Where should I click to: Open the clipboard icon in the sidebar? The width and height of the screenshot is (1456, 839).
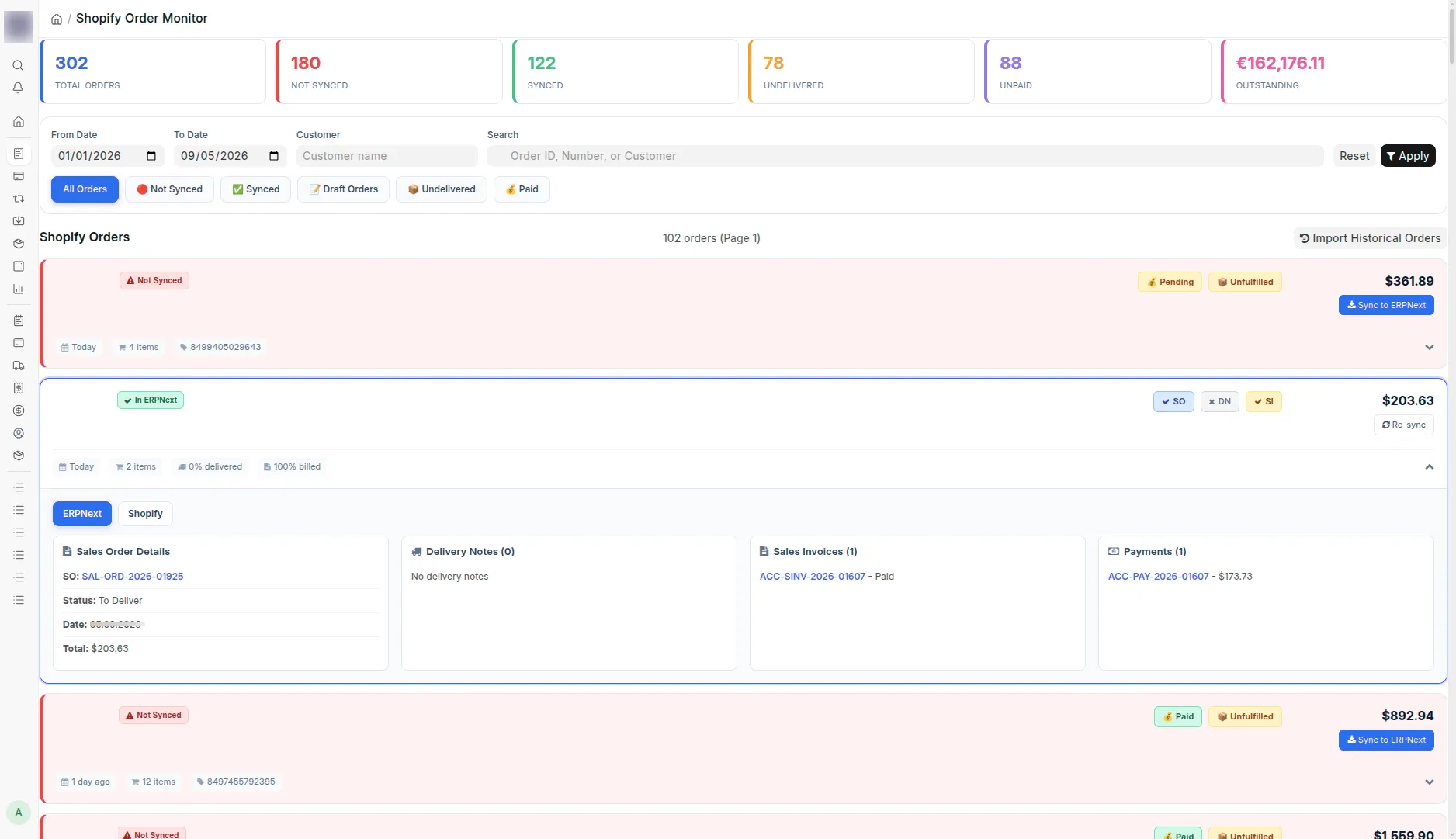pyautogui.click(x=19, y=321)
